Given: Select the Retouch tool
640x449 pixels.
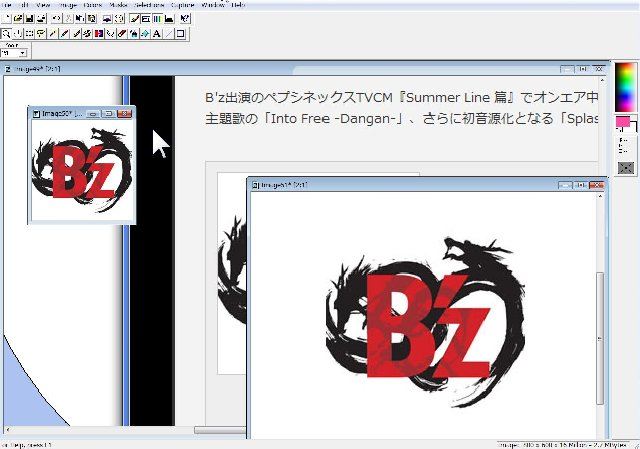Looking at the screenshot, I should pyautogui.click(x=110, y=33).
